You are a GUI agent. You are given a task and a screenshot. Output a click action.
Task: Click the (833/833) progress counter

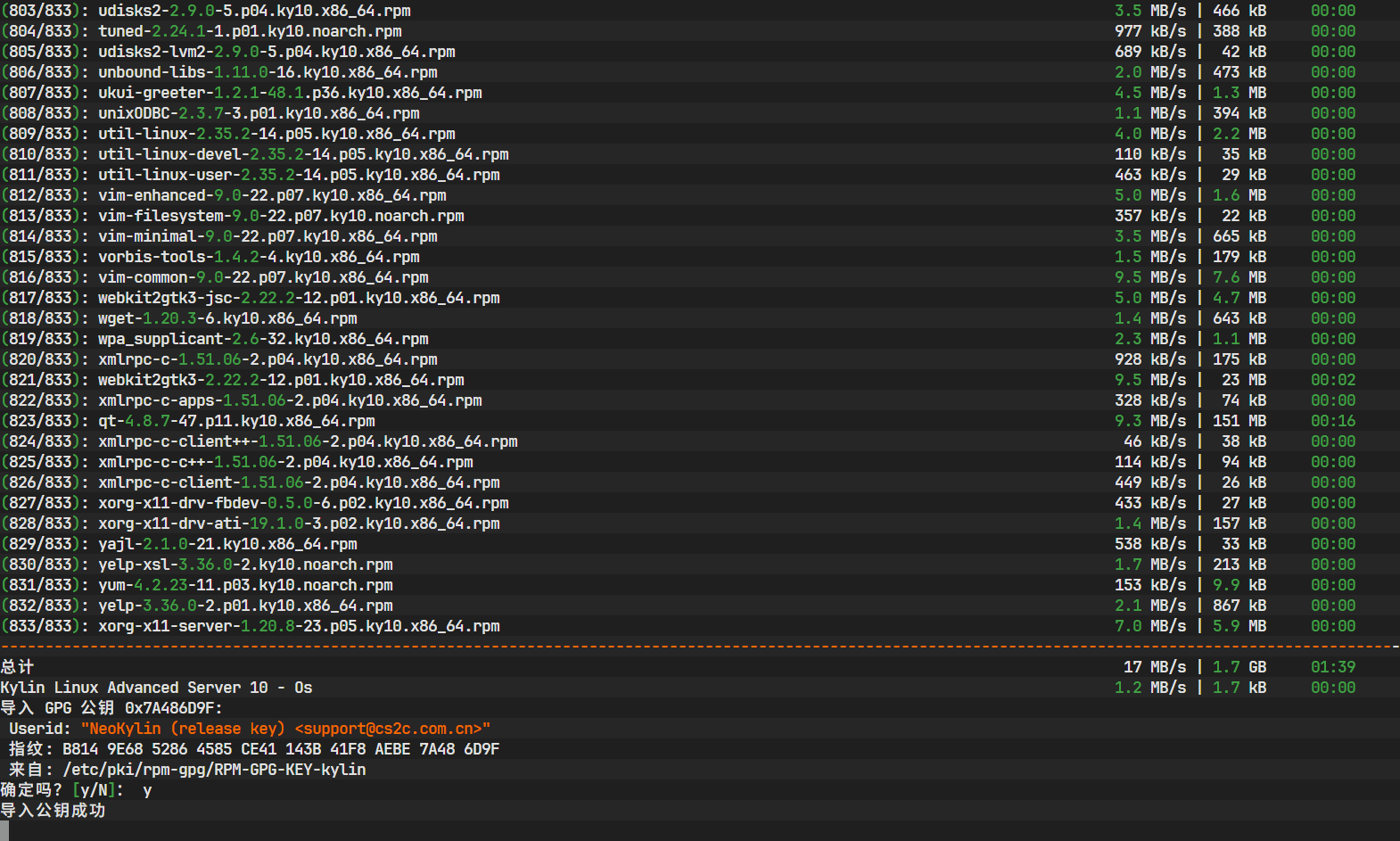(45, 626)
